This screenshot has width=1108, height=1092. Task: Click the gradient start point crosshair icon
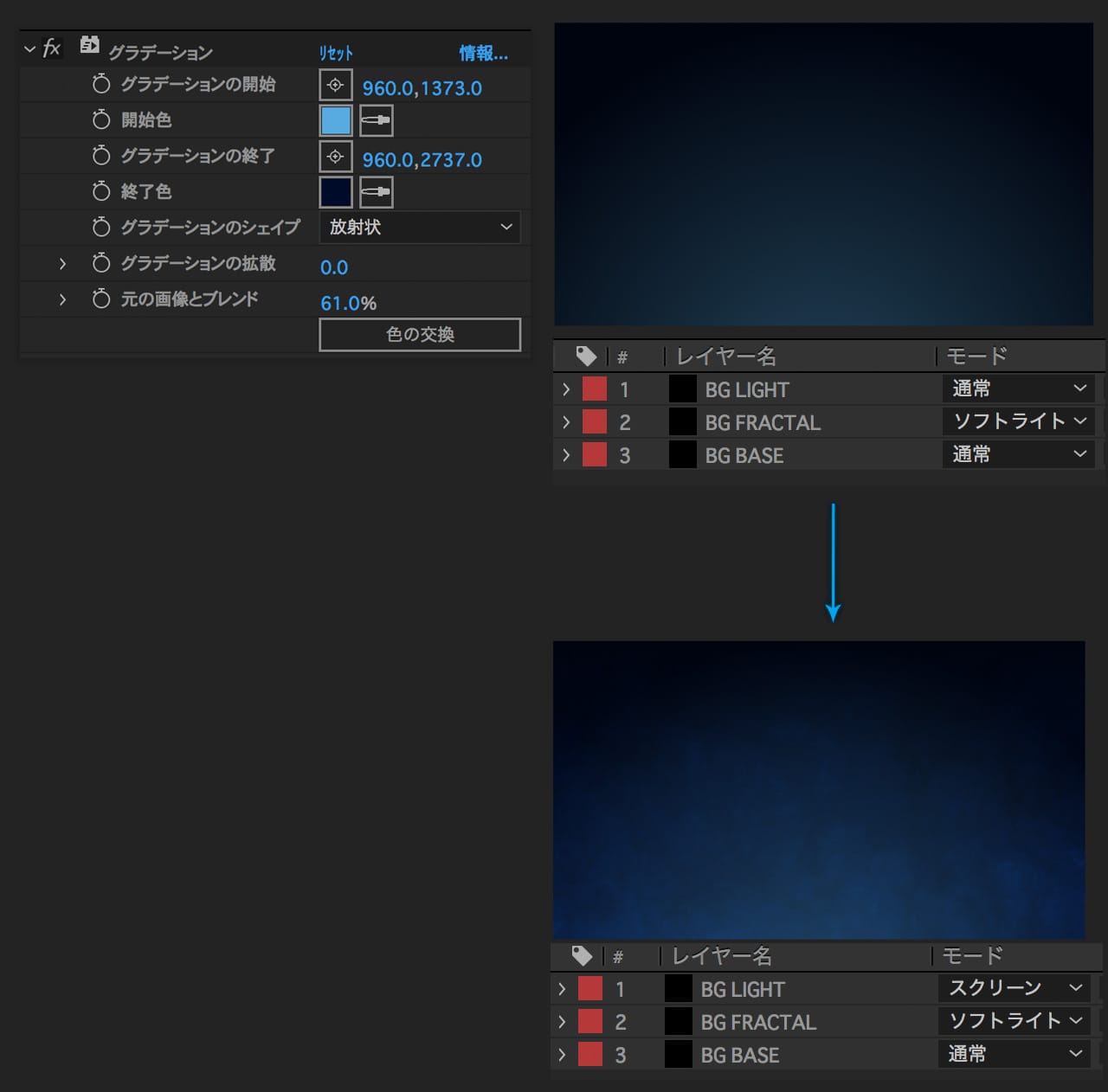336,85
